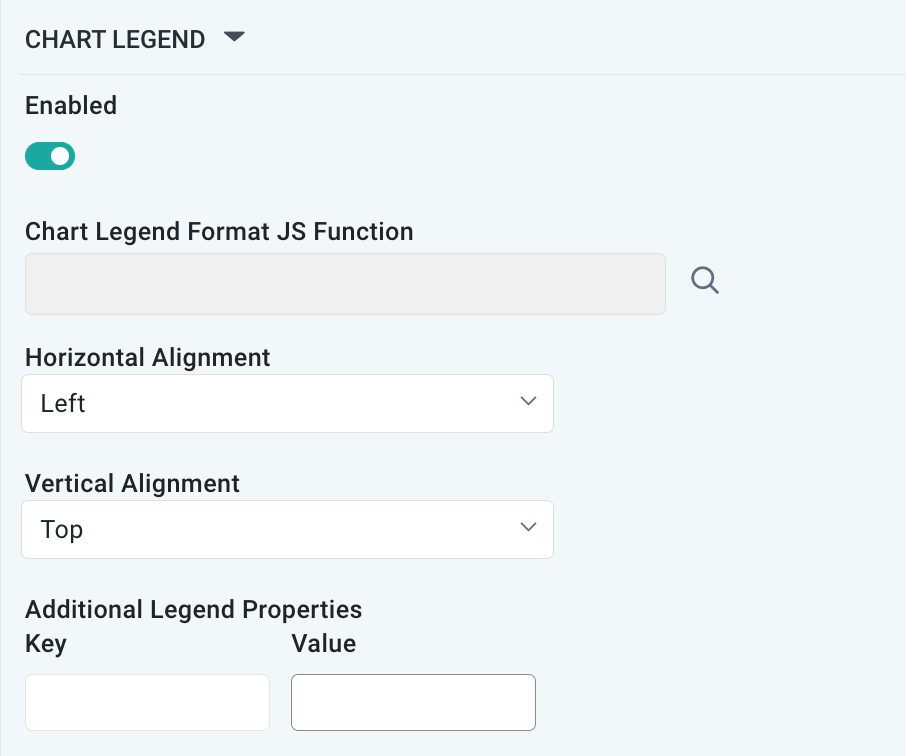
Task: Open the Vertical Alignment dropdown
Action: coord(287,530)
